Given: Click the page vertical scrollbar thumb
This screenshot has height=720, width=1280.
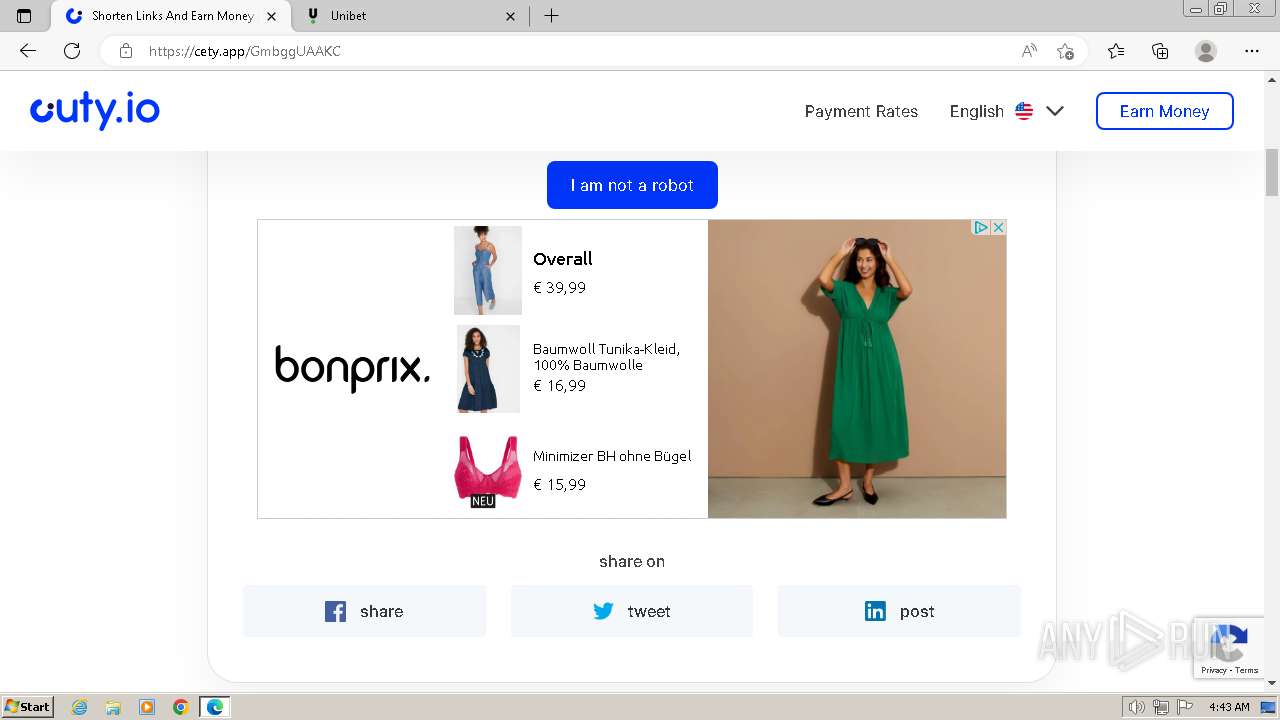Looking at the screenshot, I should point(1272,172).
